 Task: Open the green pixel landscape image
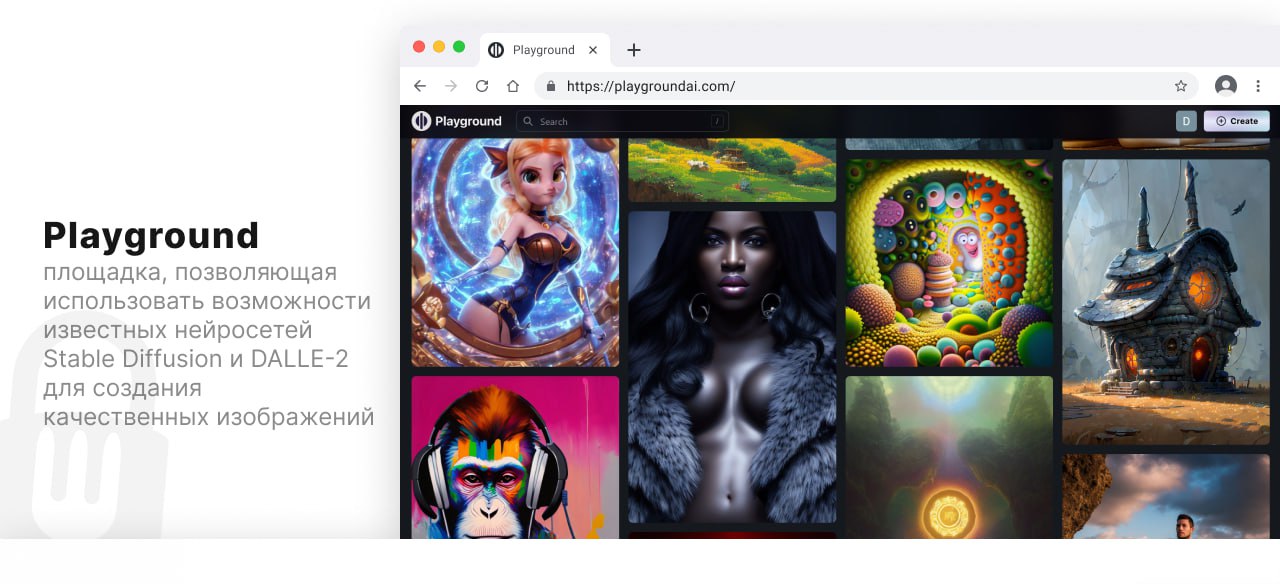click(x=732, y=170)
